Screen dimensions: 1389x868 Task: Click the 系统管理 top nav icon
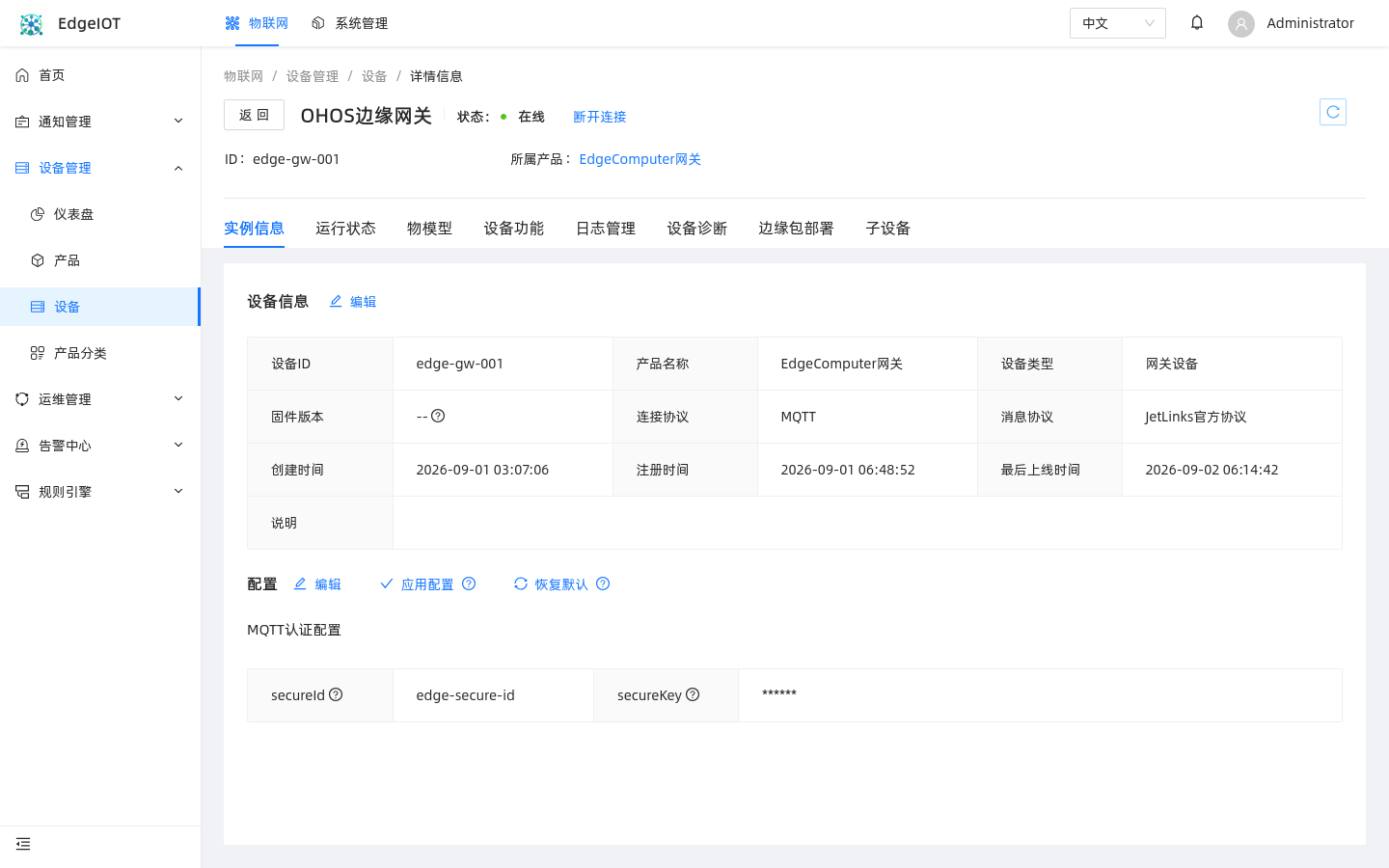pos(318,23)
